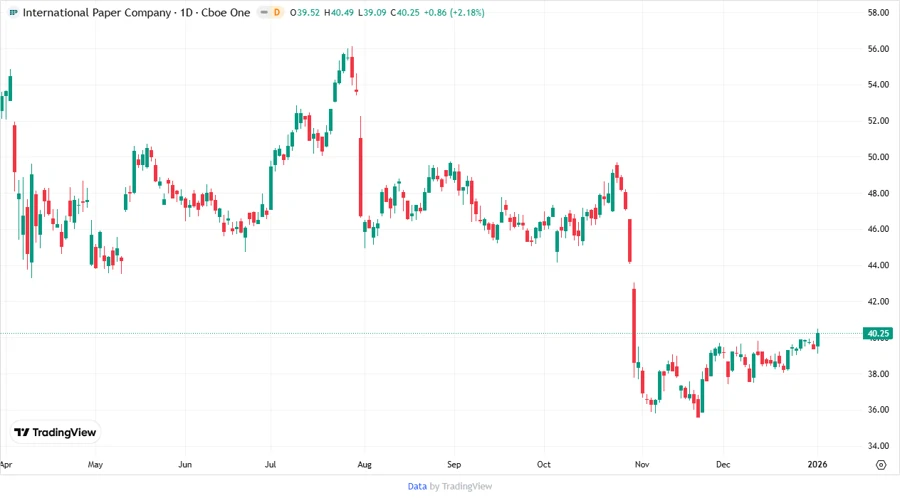Screen dimensions: 900x498
Task: Click the 46.00 price axis label
Action: click(878, 229)
